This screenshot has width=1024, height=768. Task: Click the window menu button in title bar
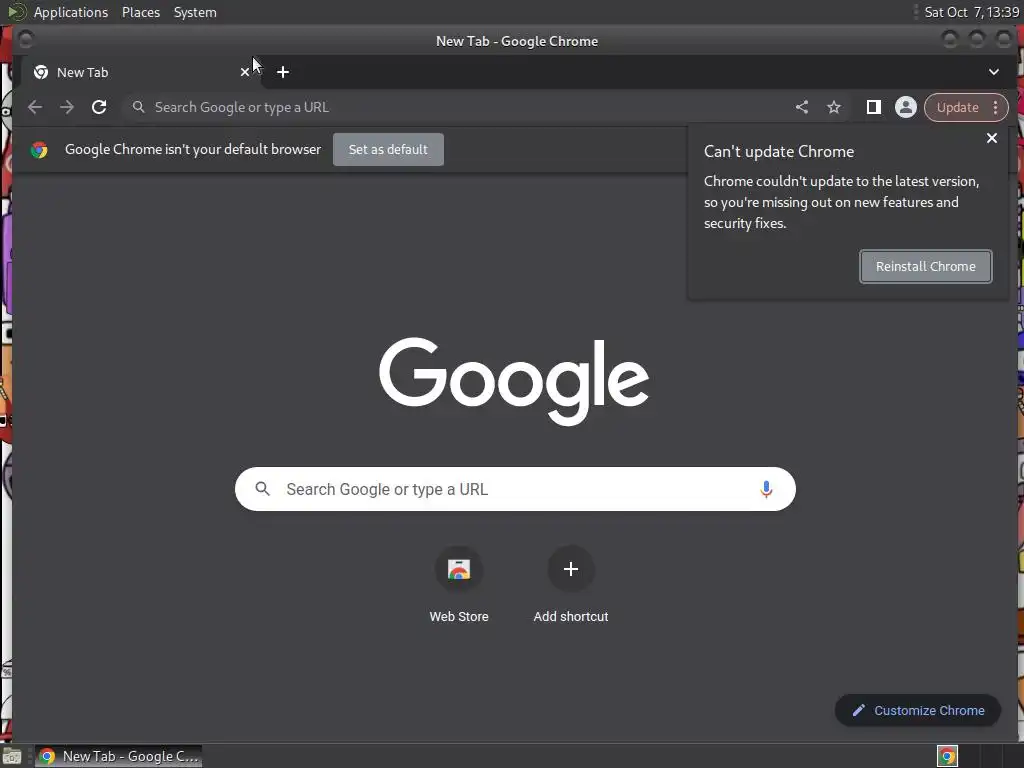click(x=25, y=40)
